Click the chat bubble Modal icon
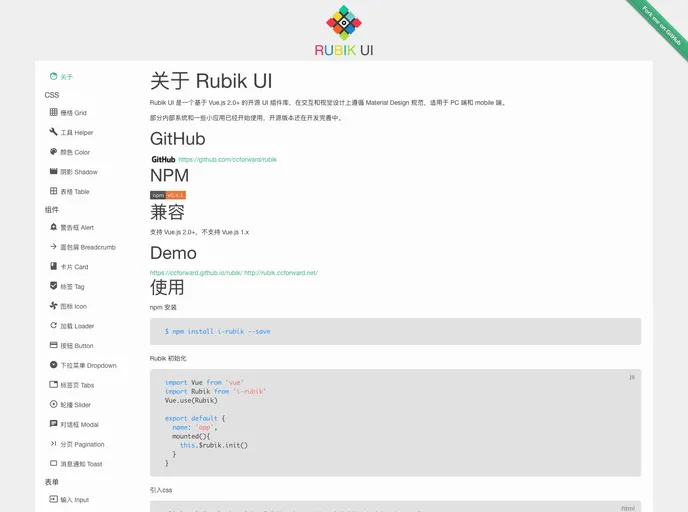Image resolution: width=688 pixels, height=512 pixels. coord(54,424)
